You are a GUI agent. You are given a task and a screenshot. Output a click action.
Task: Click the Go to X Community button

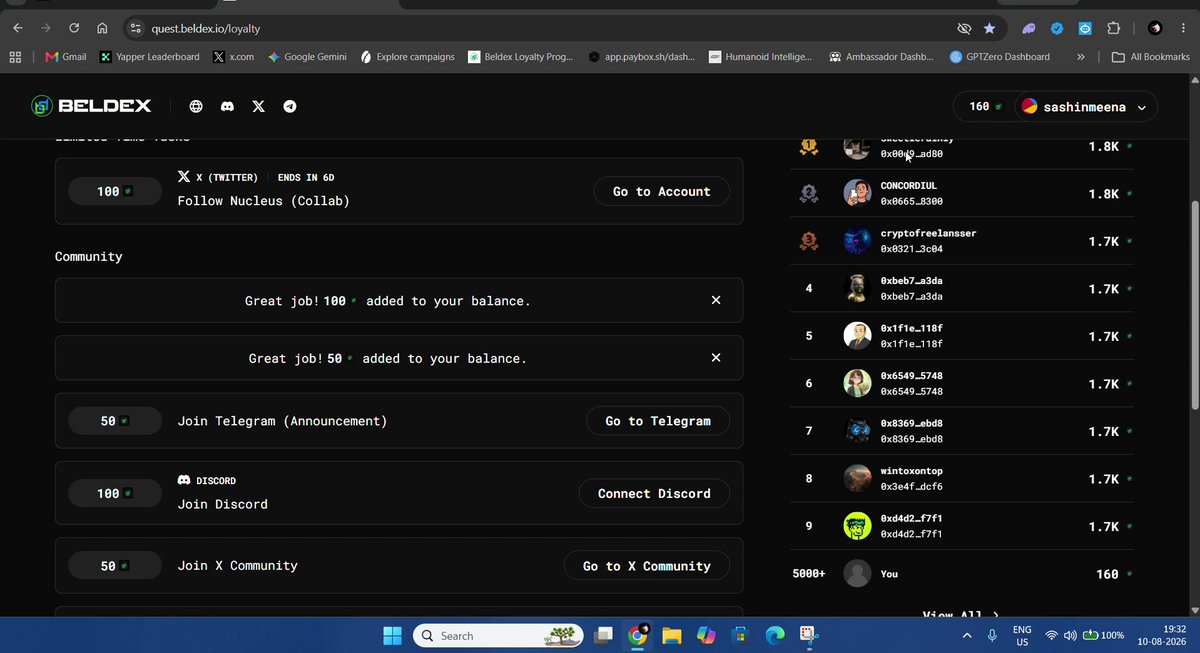647,566
